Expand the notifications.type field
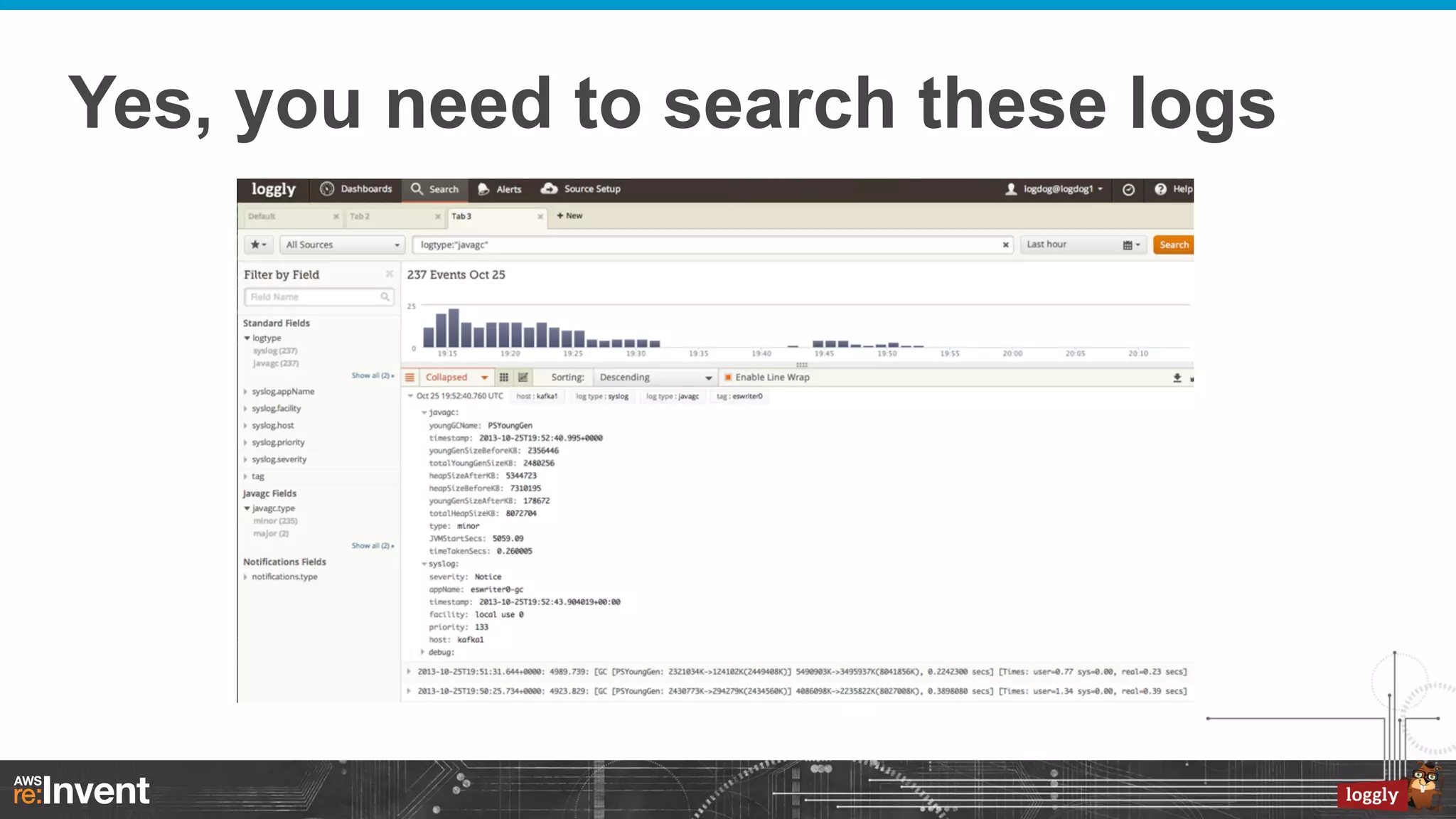 coord(245,577)
